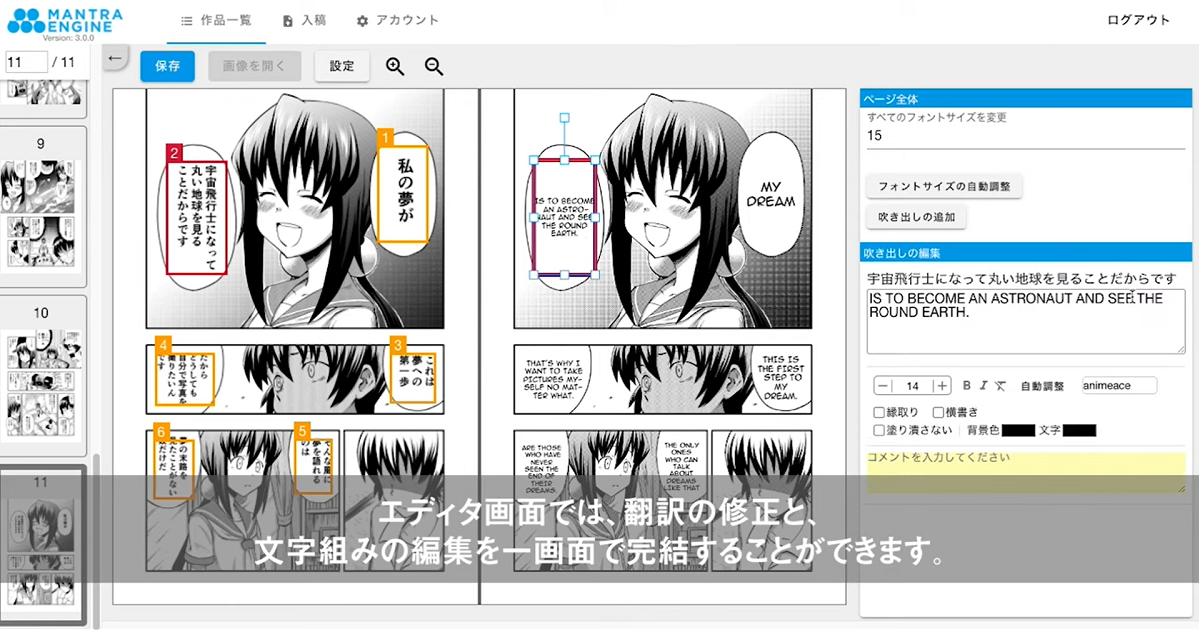Click the 画像を開く open image button
Screen dimensions: 1199x630
(255, 67)
